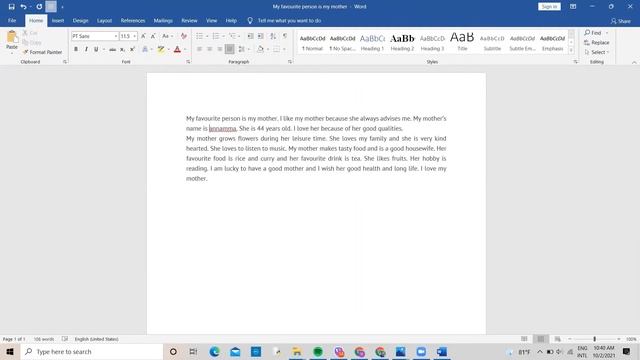Apply strikethrough formatting

coord(112,49)
